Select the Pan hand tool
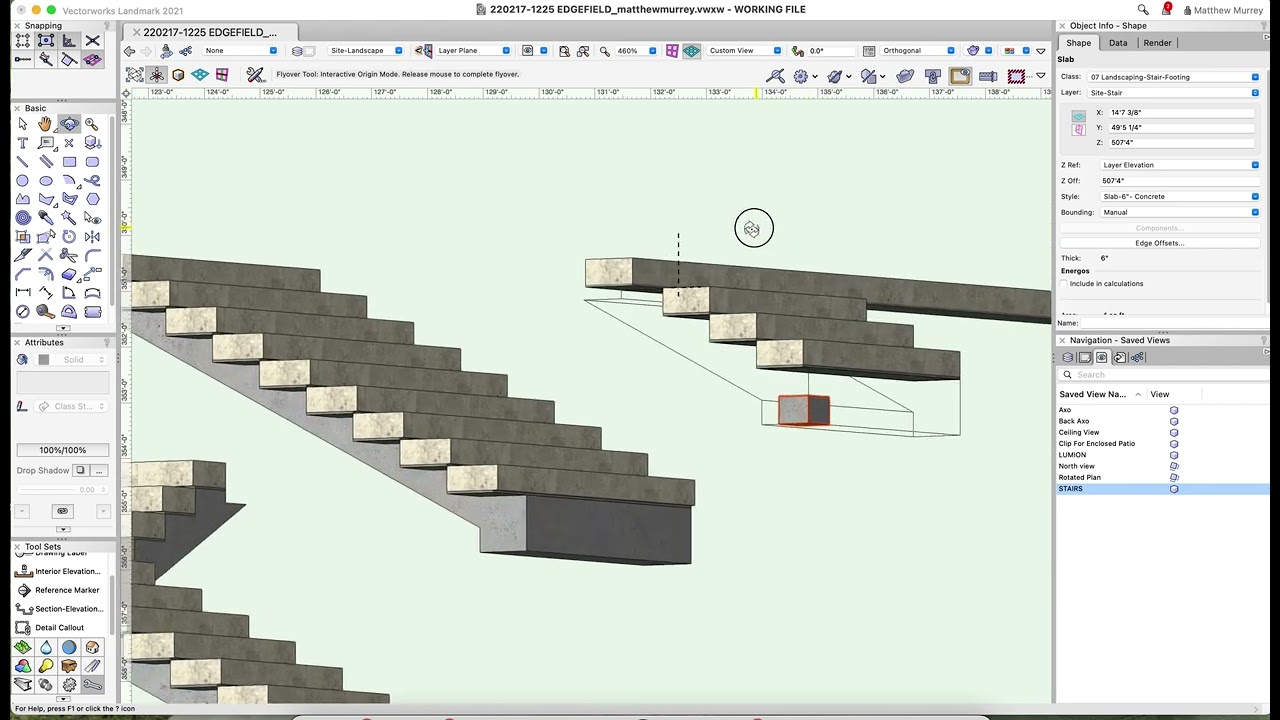This screenshot has height=720, width=1280. (x=45, y=124)
